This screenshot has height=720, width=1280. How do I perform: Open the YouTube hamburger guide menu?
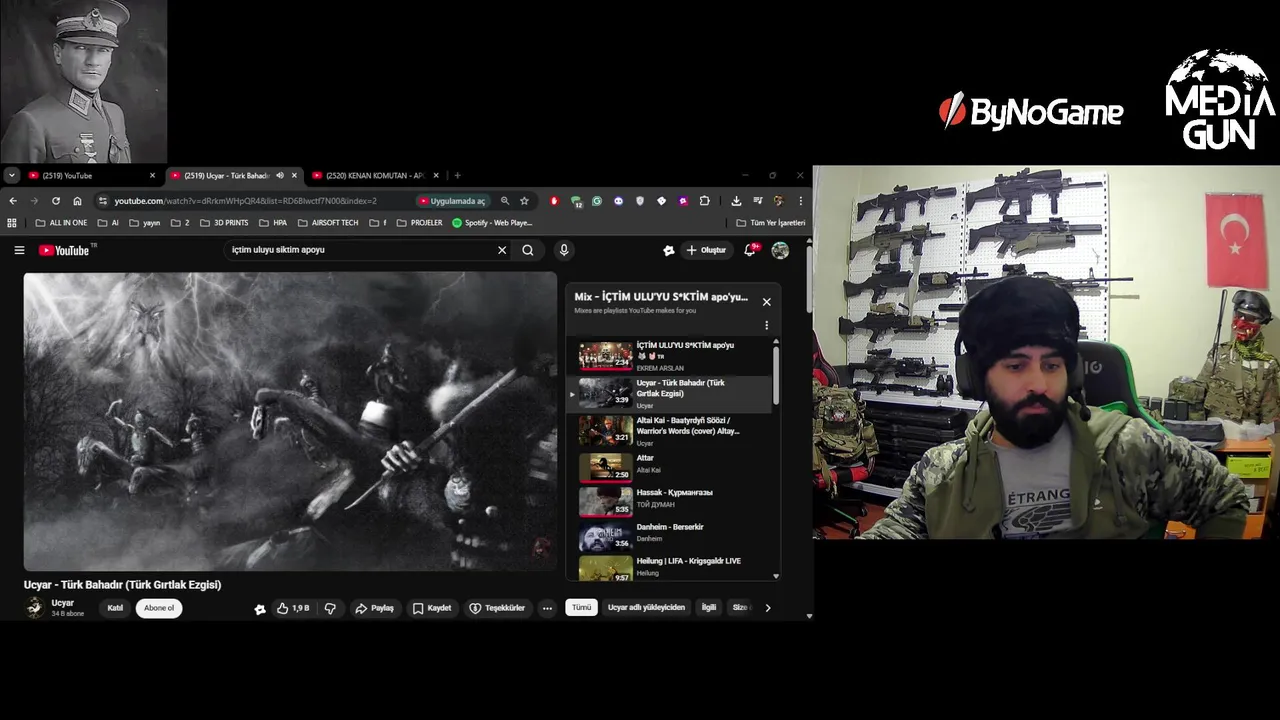tap(19, 250)
